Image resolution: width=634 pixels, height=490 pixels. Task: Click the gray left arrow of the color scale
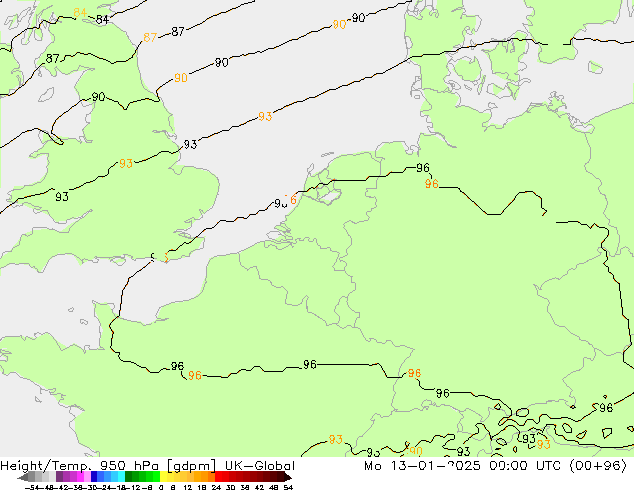coord(23,478)
